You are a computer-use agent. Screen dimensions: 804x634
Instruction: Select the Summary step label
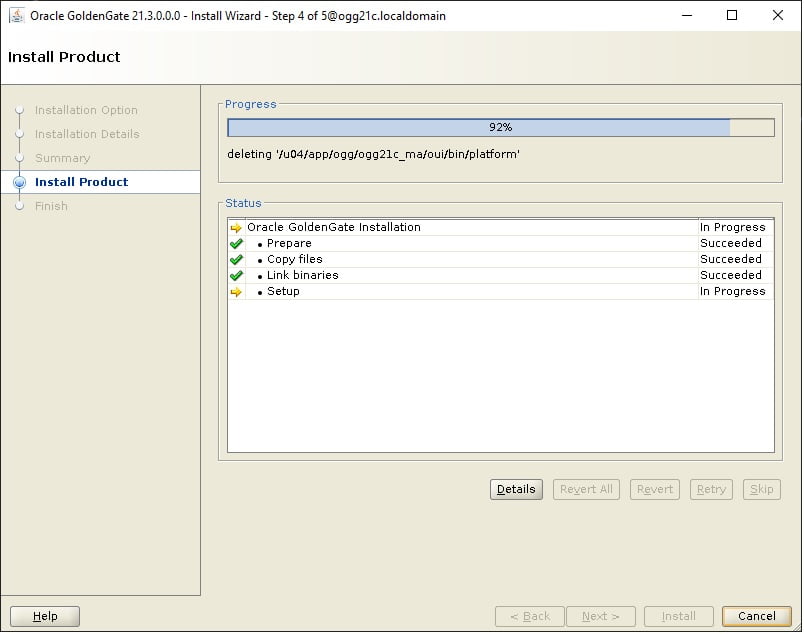63,158
